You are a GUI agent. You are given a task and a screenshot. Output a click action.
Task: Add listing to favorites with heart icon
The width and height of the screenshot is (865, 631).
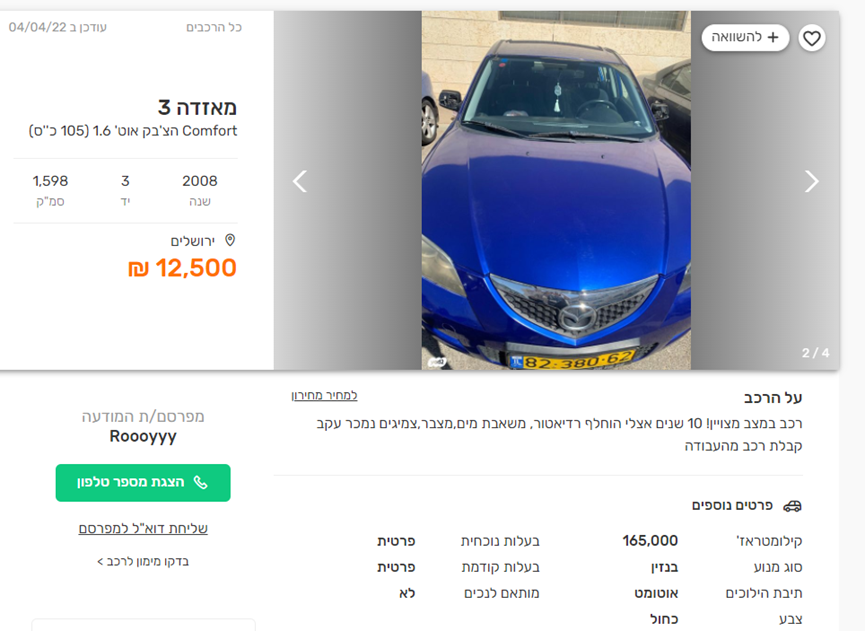pyautogui.click(x=812, y=38)
